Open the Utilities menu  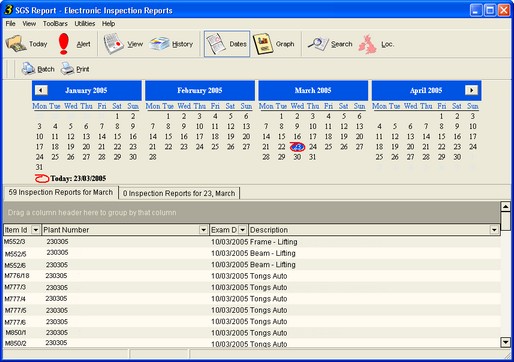click(x=85, y=24)
